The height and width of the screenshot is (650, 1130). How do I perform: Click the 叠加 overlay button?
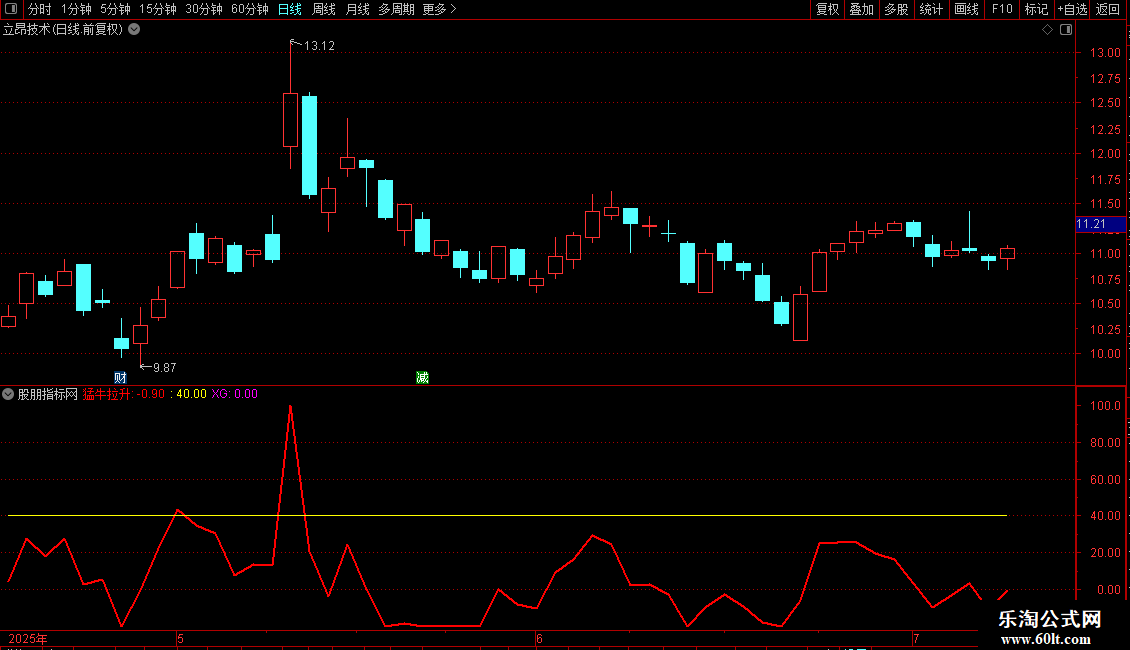[x=861, y=9]
